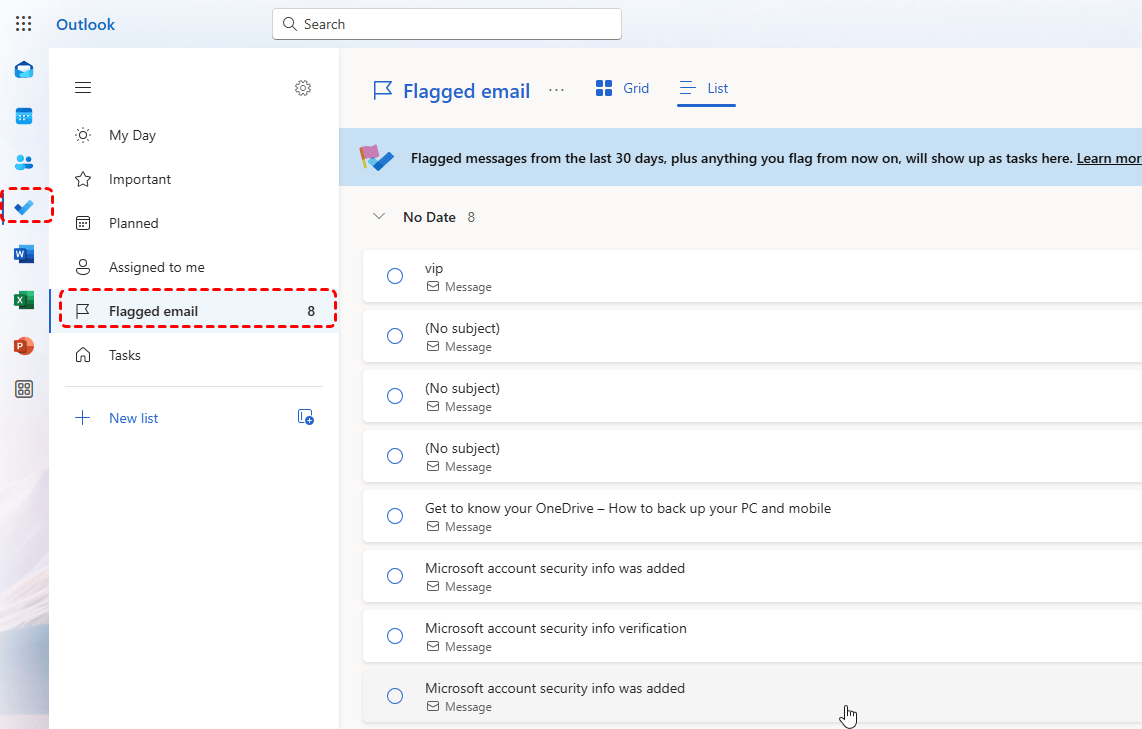Click the create group icon beside New list
1142x729 pixels.
pos(305,417)
